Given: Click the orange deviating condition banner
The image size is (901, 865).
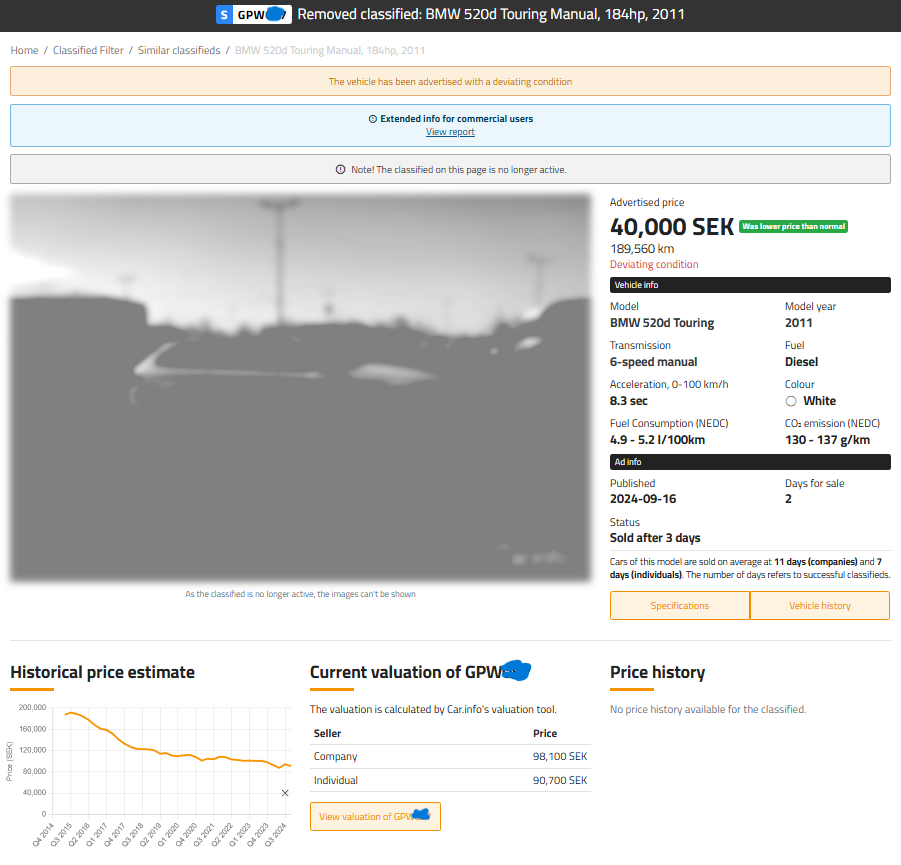Looking at the screenshot, I should click(450, 82).
